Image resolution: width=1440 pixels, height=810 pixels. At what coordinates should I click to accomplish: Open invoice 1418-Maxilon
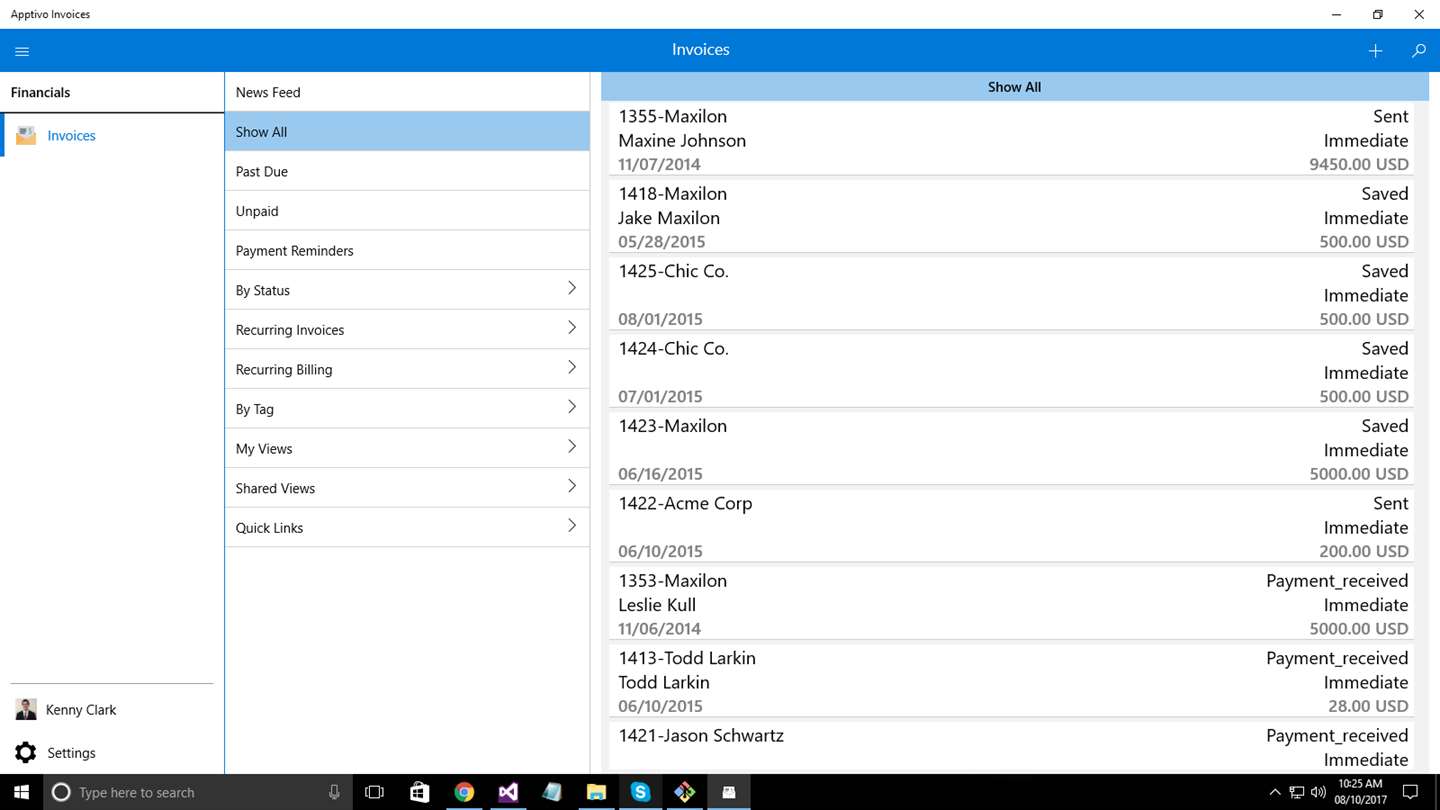(x=1013, y=217)
